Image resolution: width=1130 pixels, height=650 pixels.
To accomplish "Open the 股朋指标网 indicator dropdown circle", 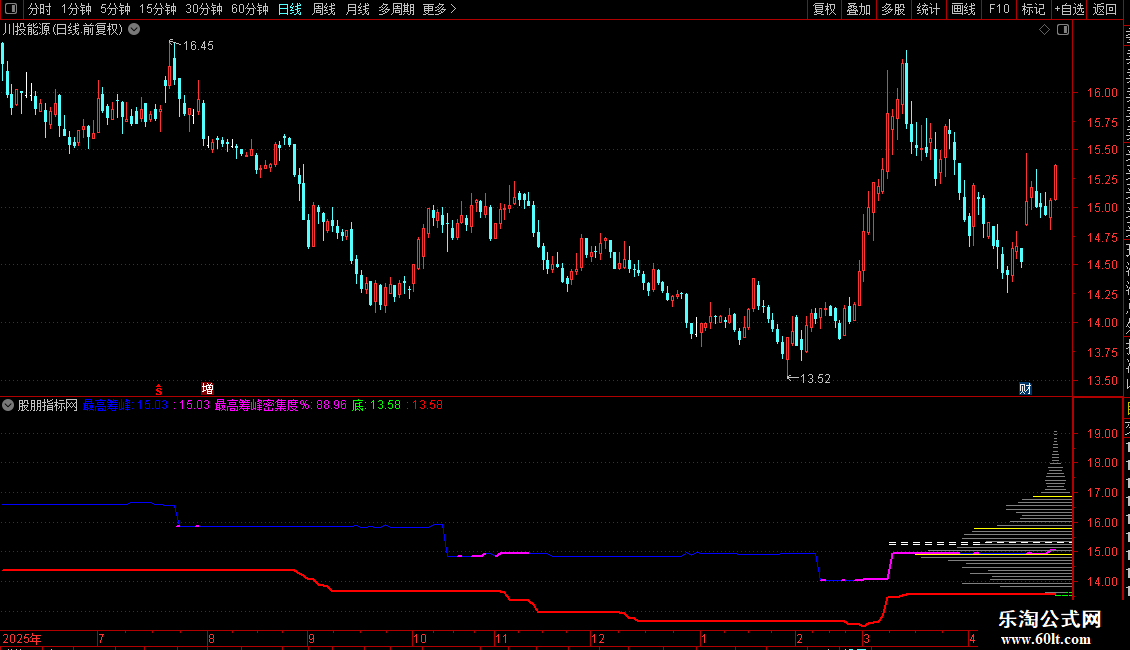I will tap(8, 405).
